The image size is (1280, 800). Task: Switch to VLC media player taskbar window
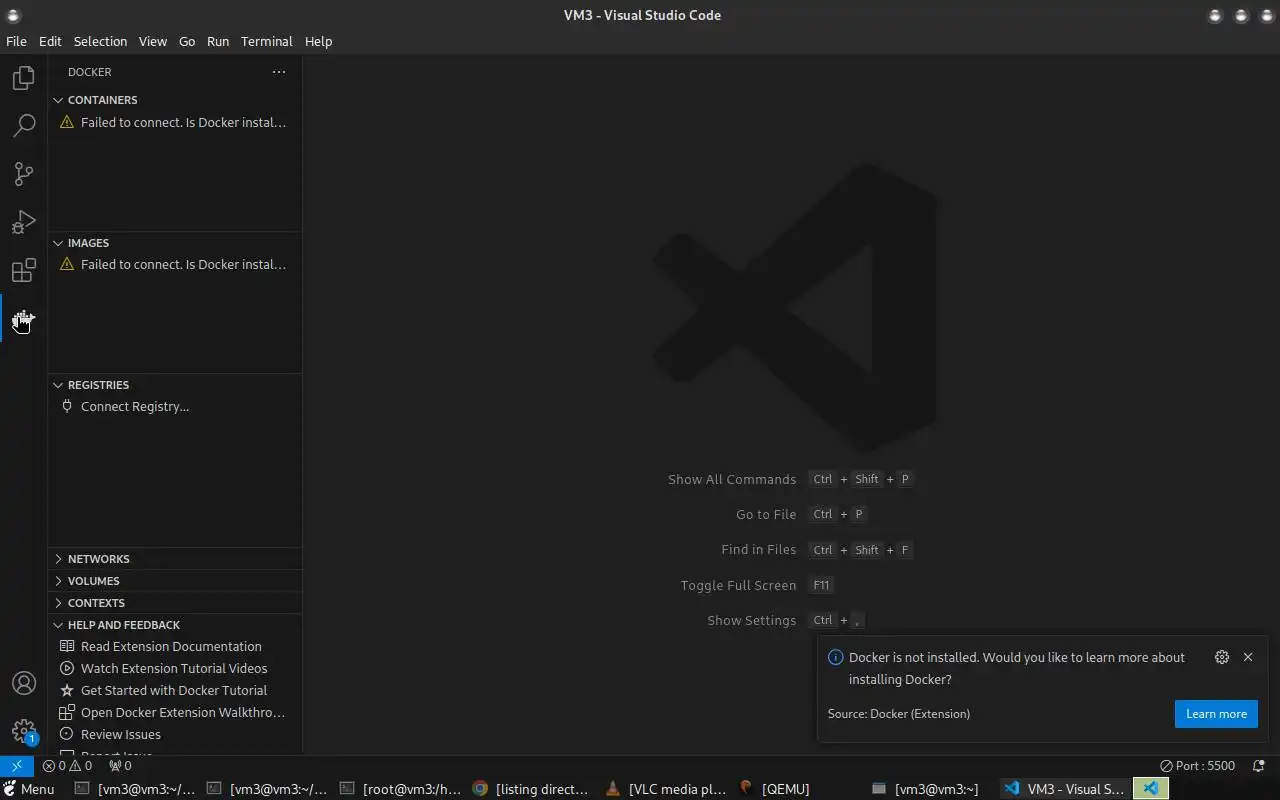(x=666, y=789)
